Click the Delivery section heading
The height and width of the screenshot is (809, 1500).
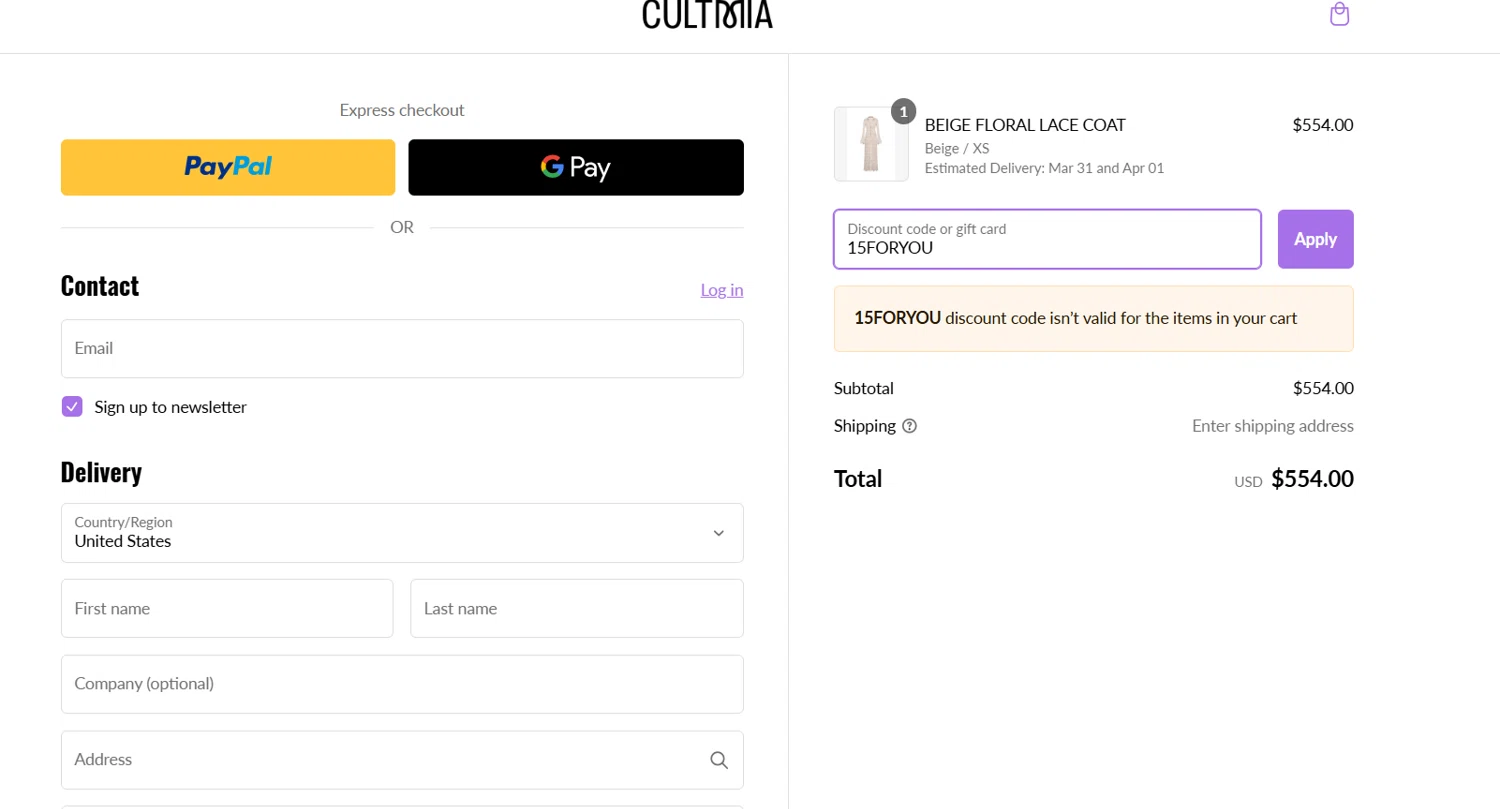tap(101, 472)
